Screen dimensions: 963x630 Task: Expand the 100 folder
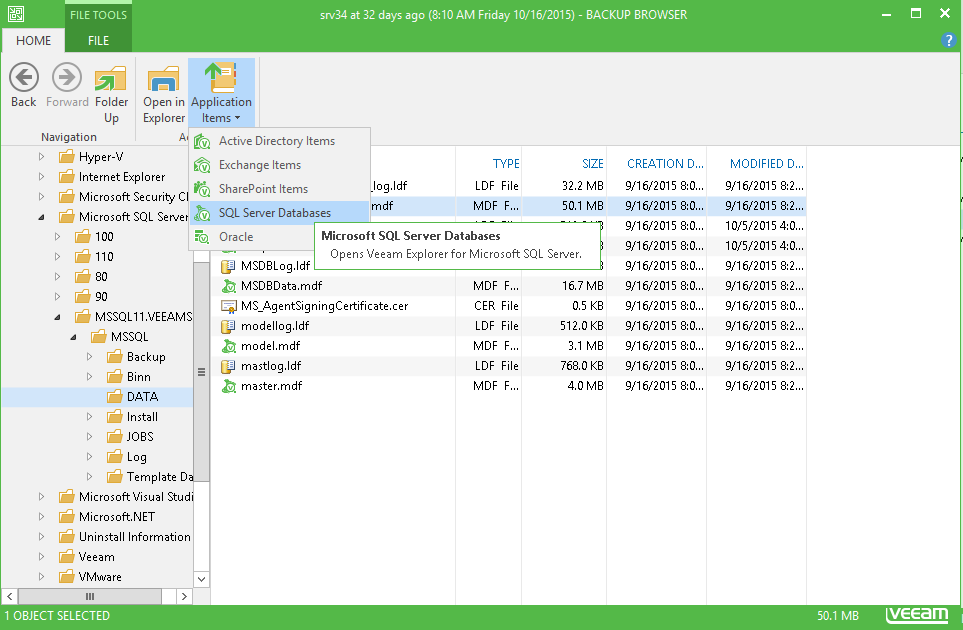click(57, 237)
